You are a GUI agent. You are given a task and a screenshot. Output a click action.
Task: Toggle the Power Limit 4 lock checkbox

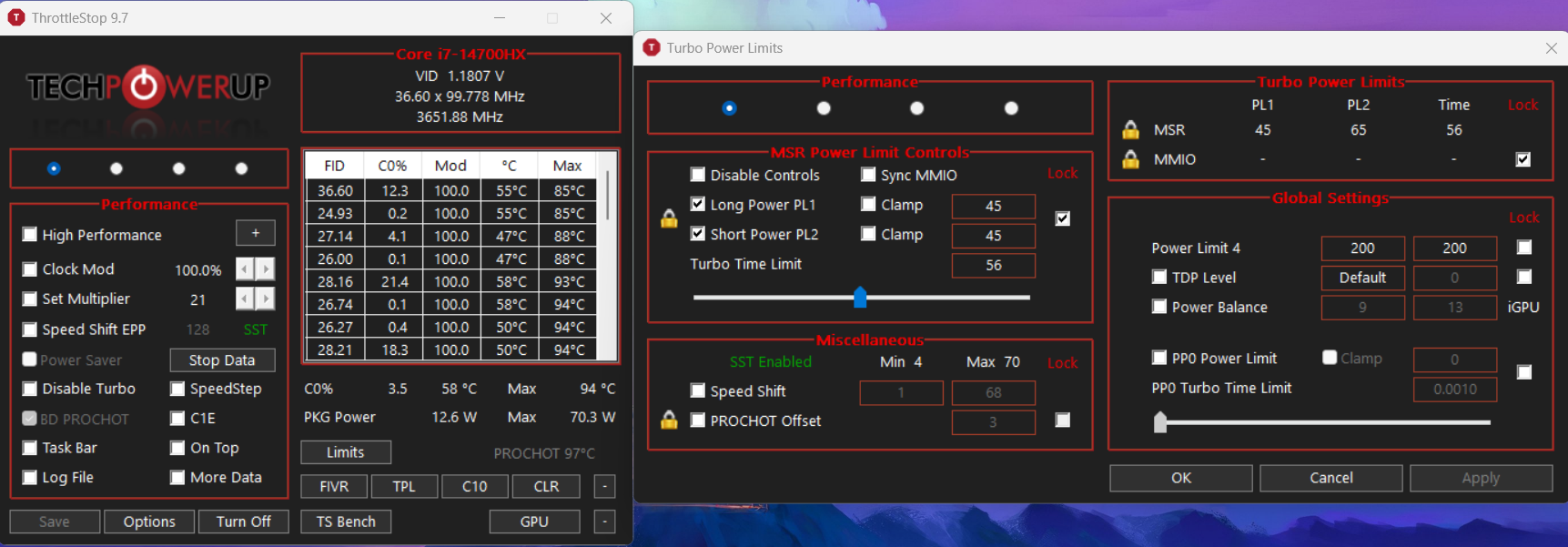click(x=1524, y=248)
